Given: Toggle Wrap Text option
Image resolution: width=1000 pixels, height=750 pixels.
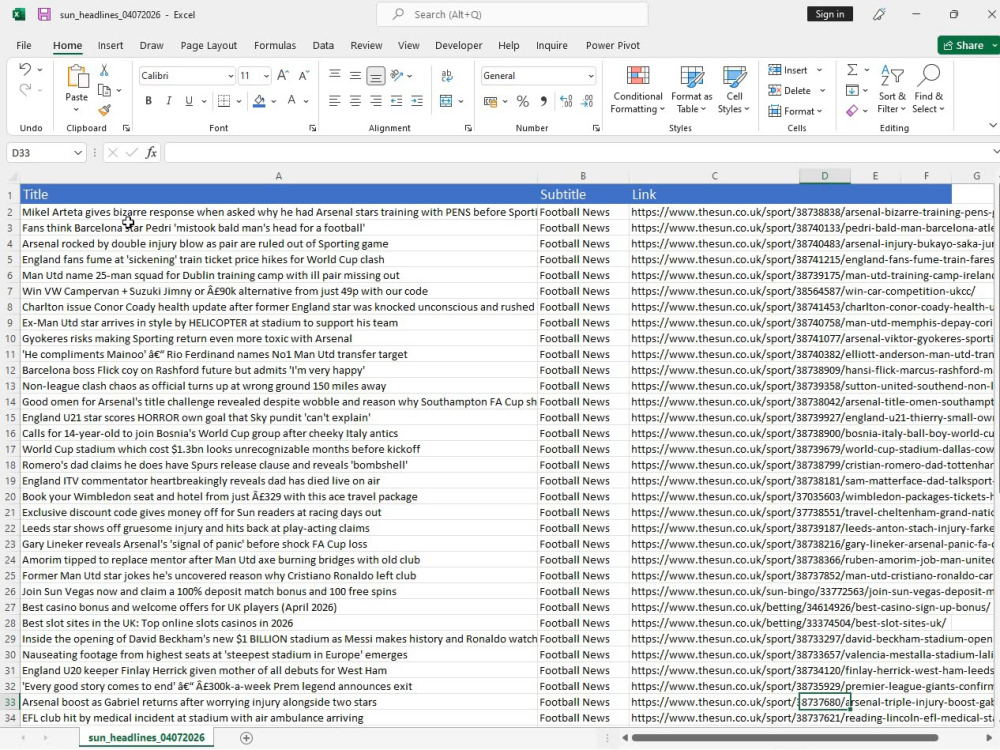Looking at the screenshot, I should [447, 75].
